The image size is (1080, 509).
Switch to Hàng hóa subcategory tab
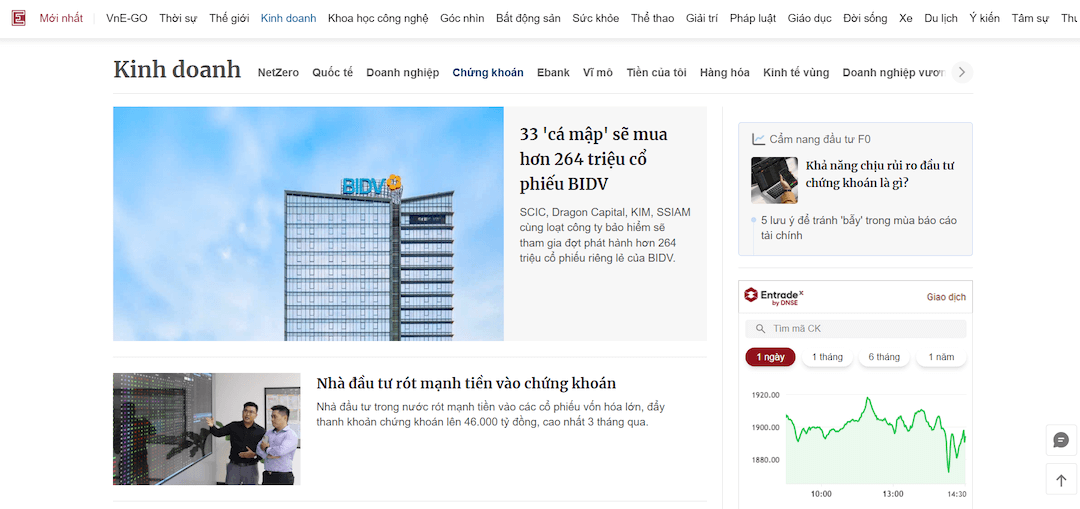[725, 72]
